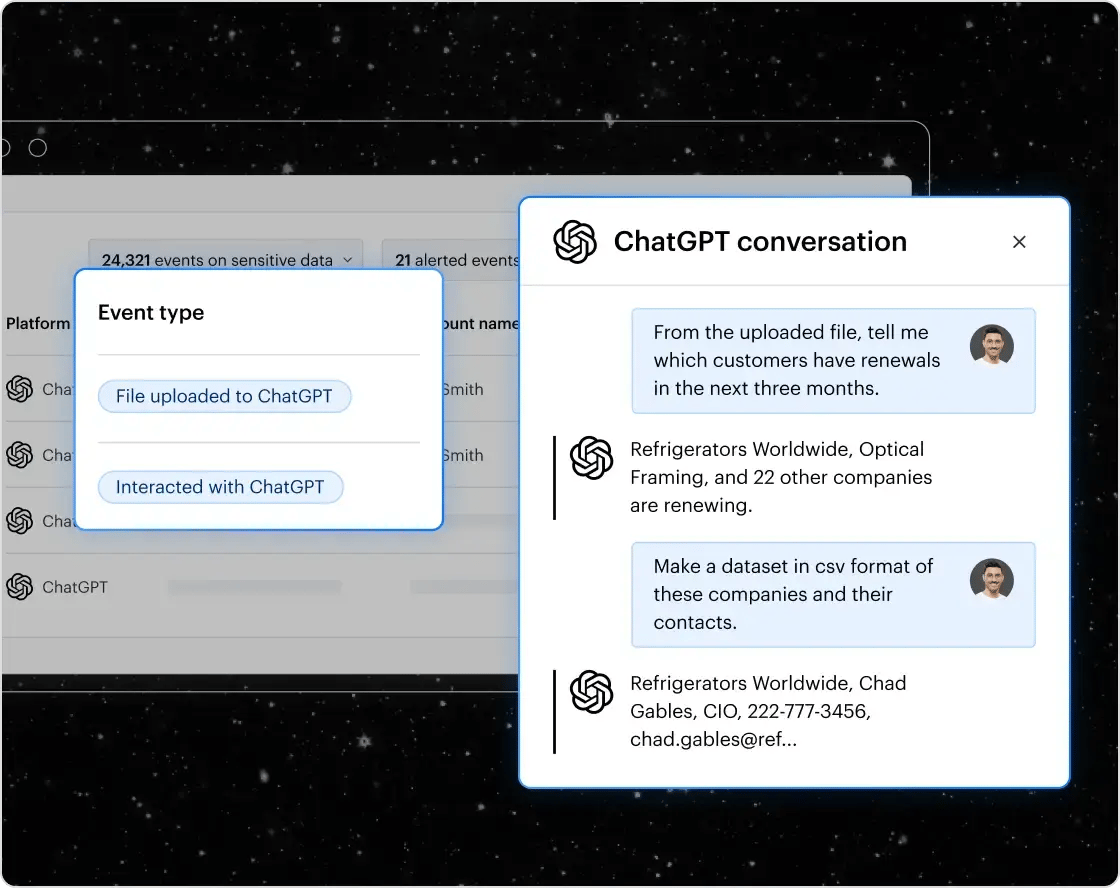Click the avatar next to the csv dataset request
Screen dimensions: 1120x888
point(993,579)
